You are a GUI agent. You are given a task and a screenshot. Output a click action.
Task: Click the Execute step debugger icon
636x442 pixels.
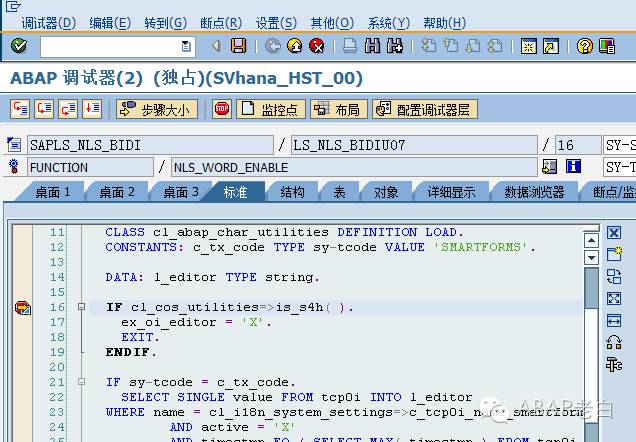(x=44, y=109)
